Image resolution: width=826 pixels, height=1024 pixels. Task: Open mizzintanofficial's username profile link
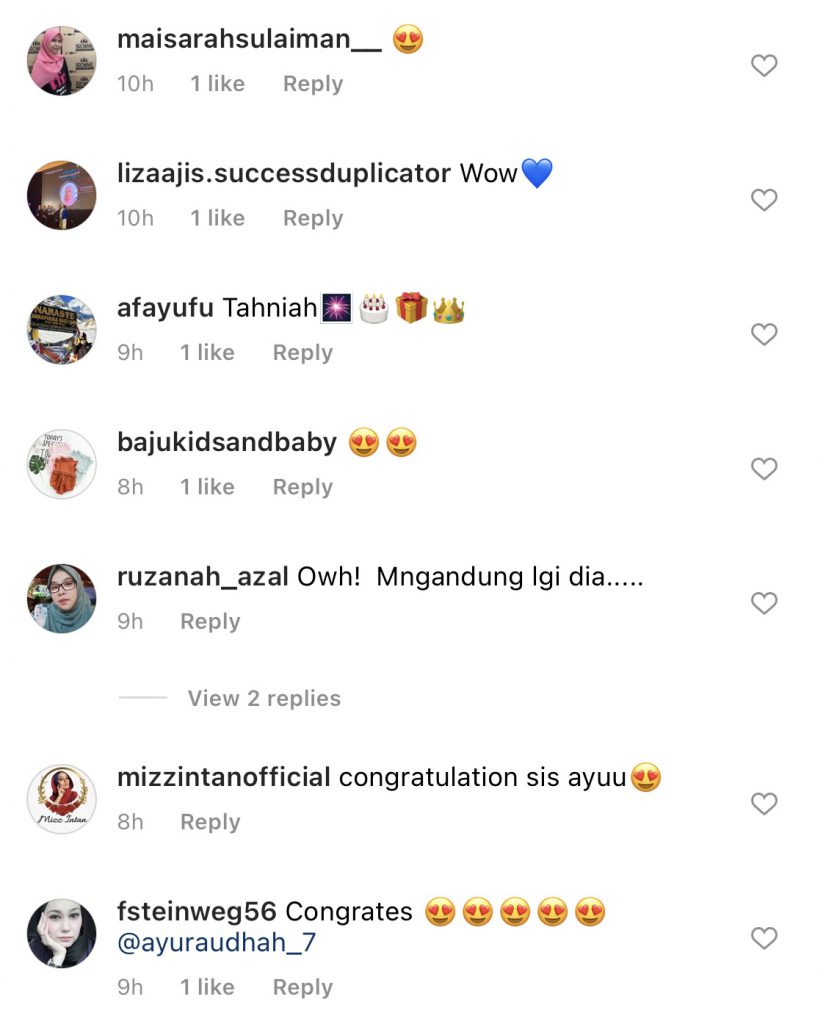click(x=224, y=777)
